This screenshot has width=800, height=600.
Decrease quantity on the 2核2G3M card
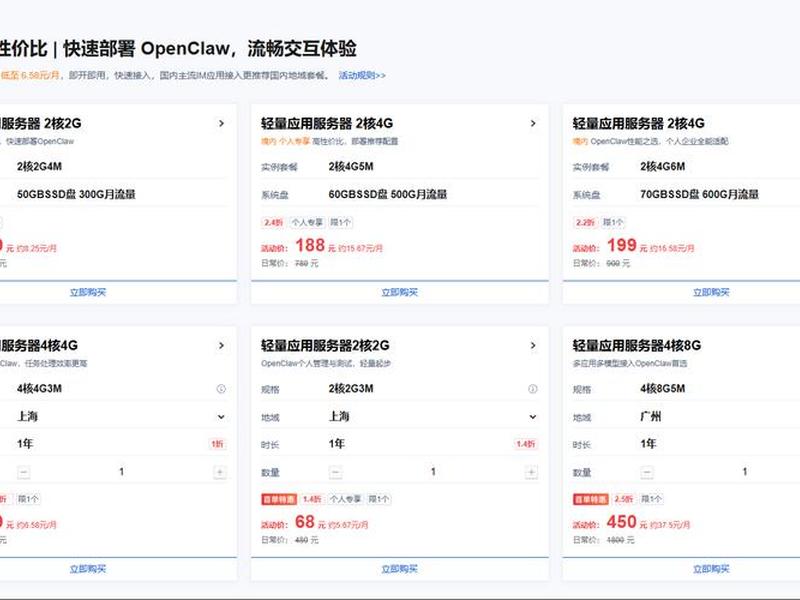coord(335,472)
